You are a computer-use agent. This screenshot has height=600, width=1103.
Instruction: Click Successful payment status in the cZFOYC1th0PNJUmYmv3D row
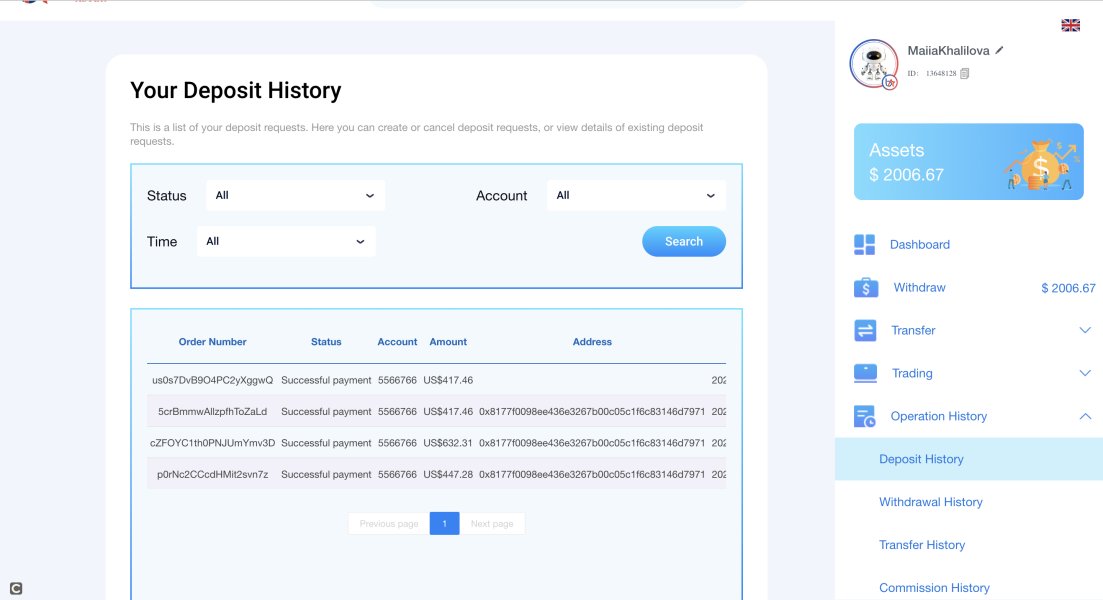[x=326, y=443]
